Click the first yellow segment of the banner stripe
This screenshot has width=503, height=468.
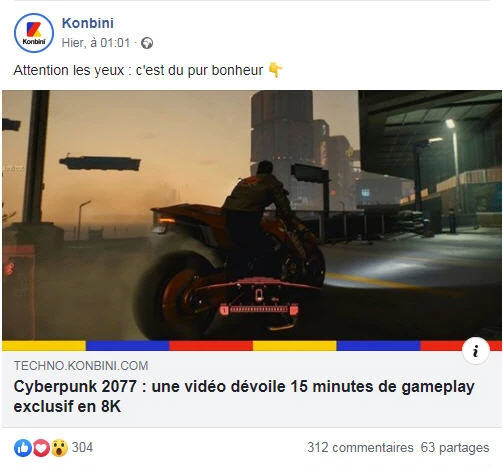[44, 345]
